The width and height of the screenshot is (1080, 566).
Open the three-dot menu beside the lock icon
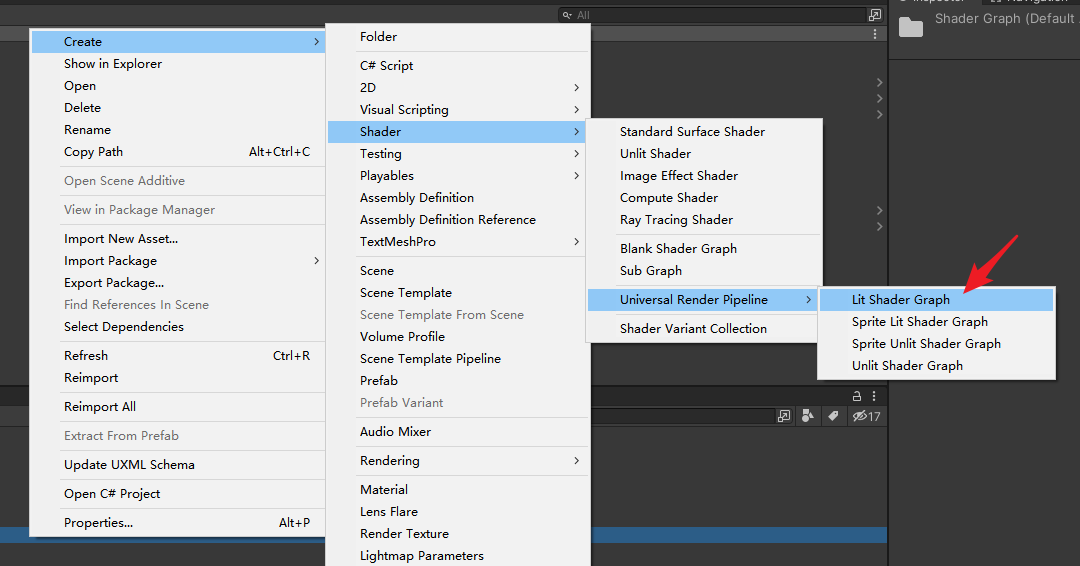click(873, 396)
